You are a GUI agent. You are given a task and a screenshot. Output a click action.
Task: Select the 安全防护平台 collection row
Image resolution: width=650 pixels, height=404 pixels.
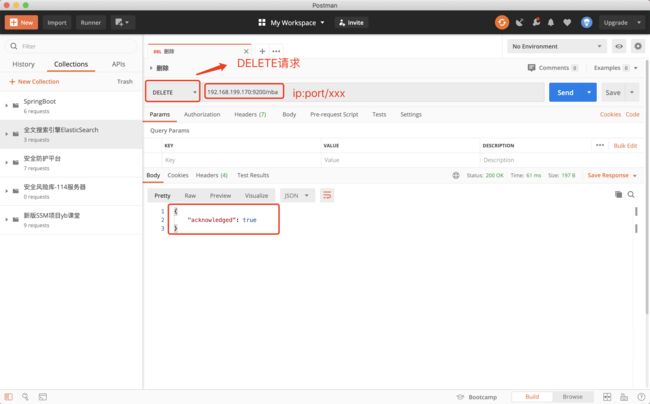coord(71,162)
